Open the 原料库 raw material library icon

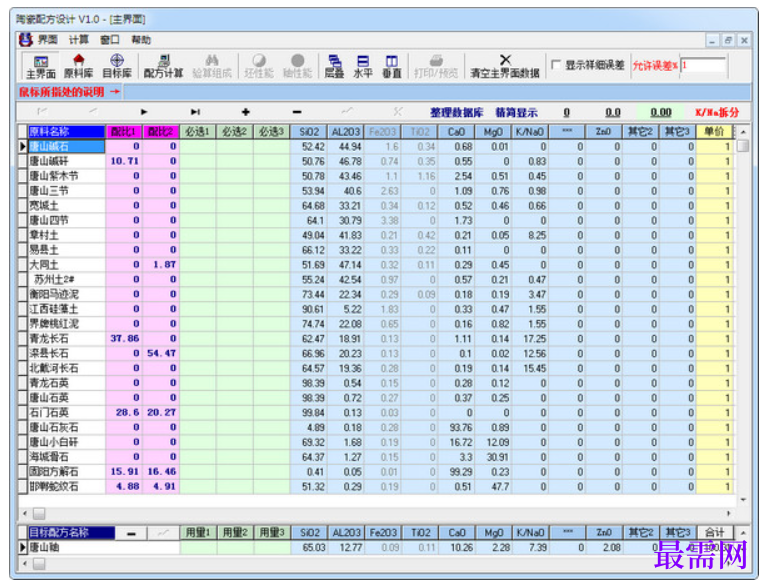(x=78, y=66)
